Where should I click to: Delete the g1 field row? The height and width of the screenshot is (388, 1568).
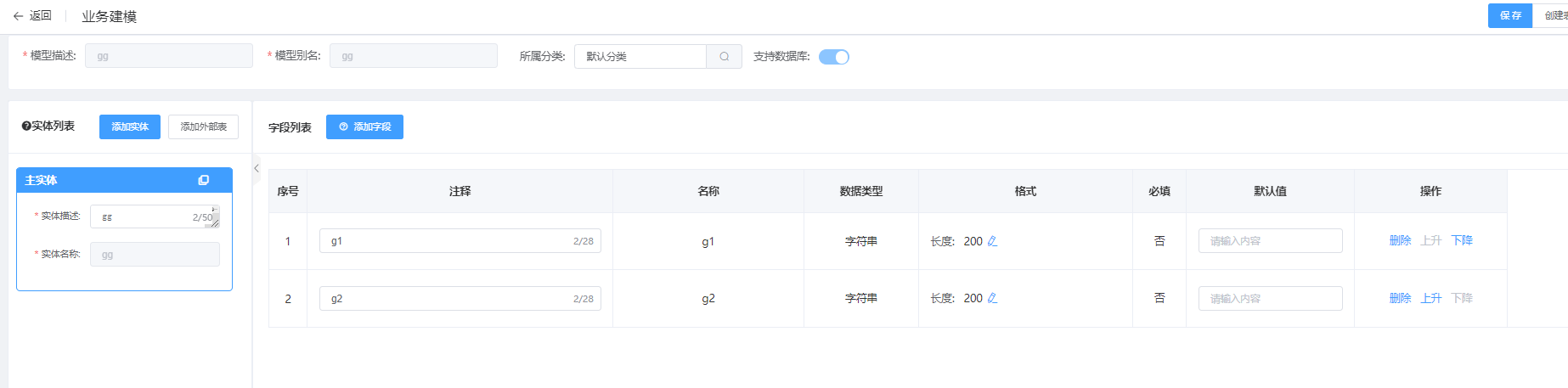pyautogui.click(x=1400, y=241)
